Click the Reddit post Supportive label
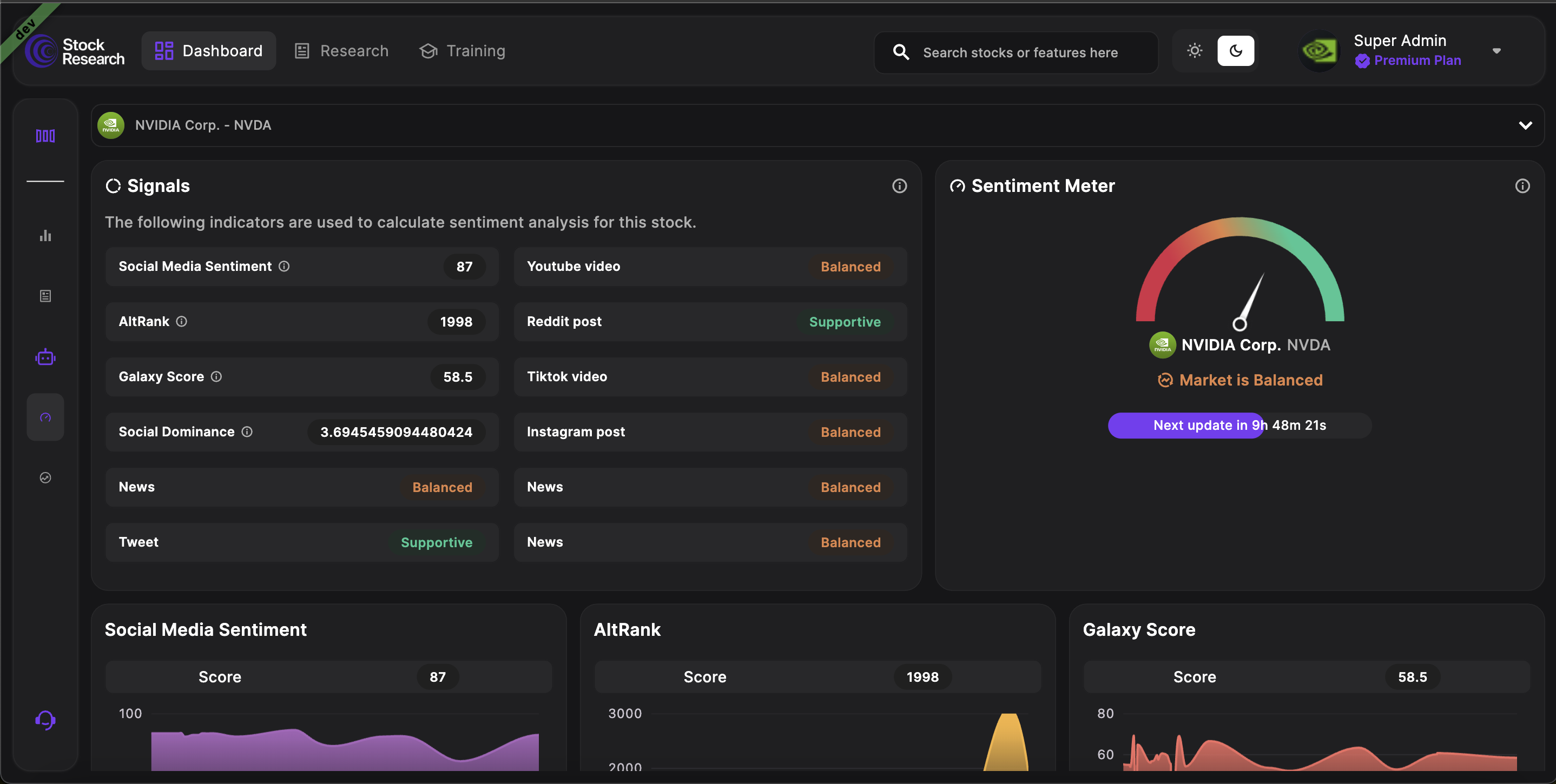1556x784 pixels. click(845, 322)
